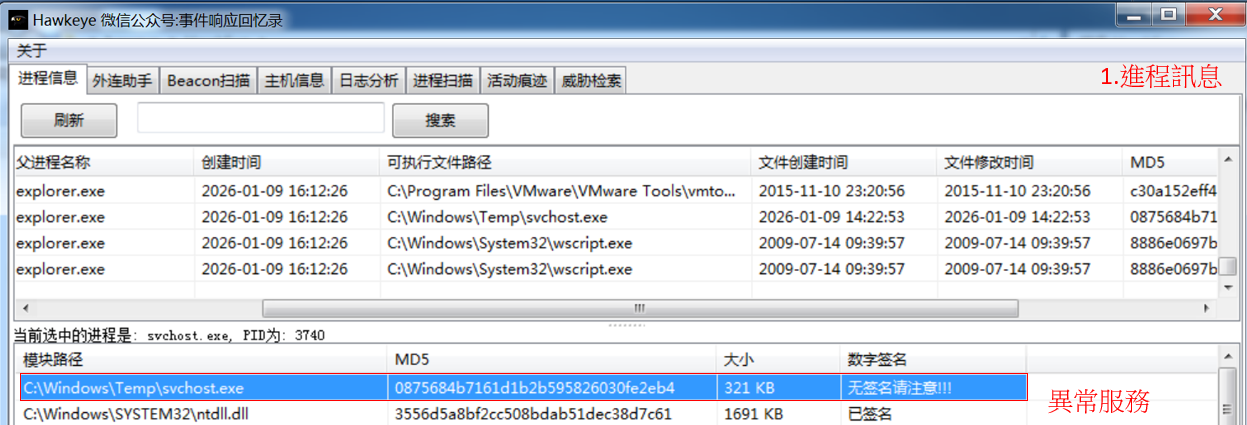1247x425 pixels.
Task: Switch to the 进程信息 tab
Action: pos(48,79)
